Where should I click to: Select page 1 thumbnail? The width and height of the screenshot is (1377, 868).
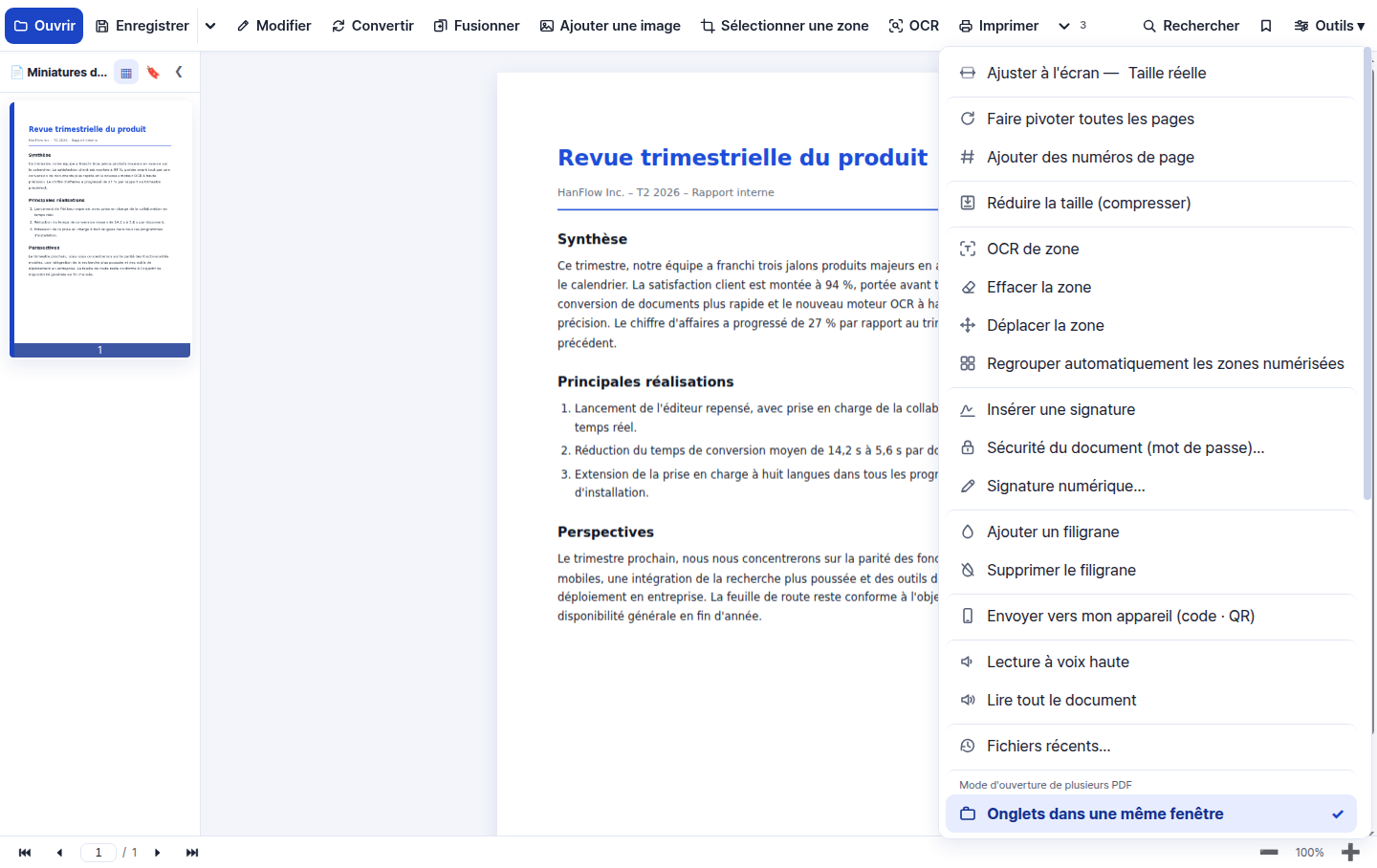[100, 229]
